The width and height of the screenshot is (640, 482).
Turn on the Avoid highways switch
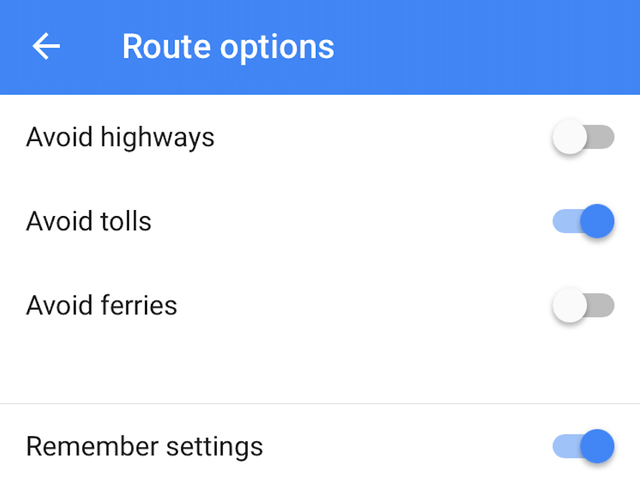click(583, 138)
